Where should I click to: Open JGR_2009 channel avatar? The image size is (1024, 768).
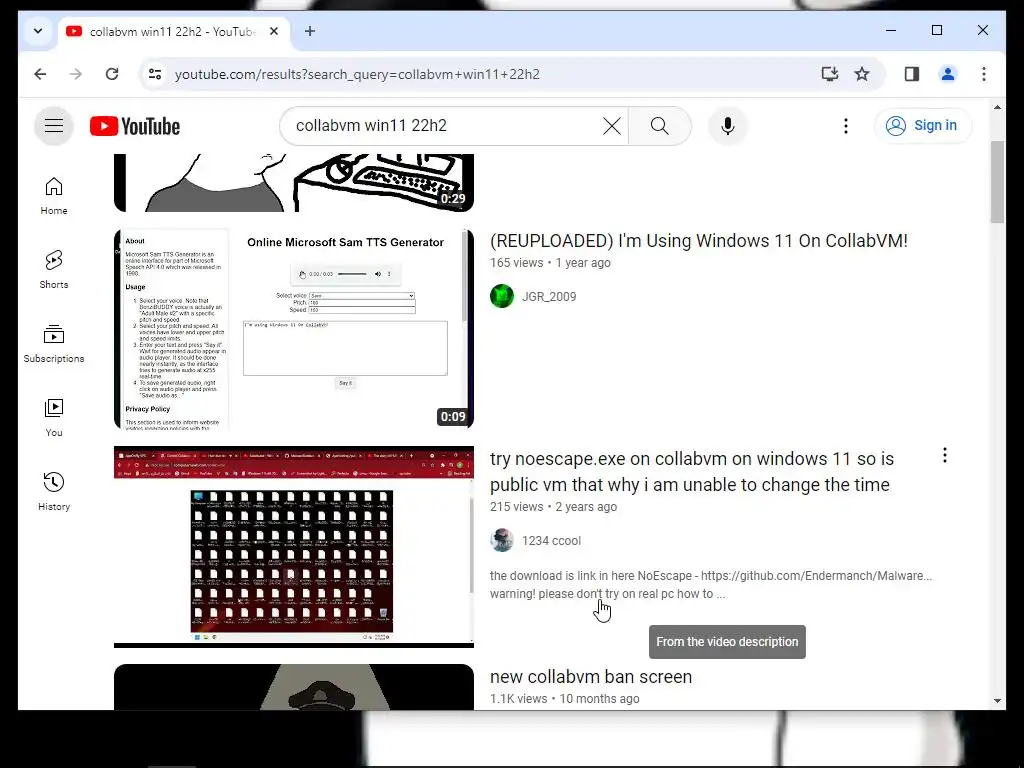[502, 296]
